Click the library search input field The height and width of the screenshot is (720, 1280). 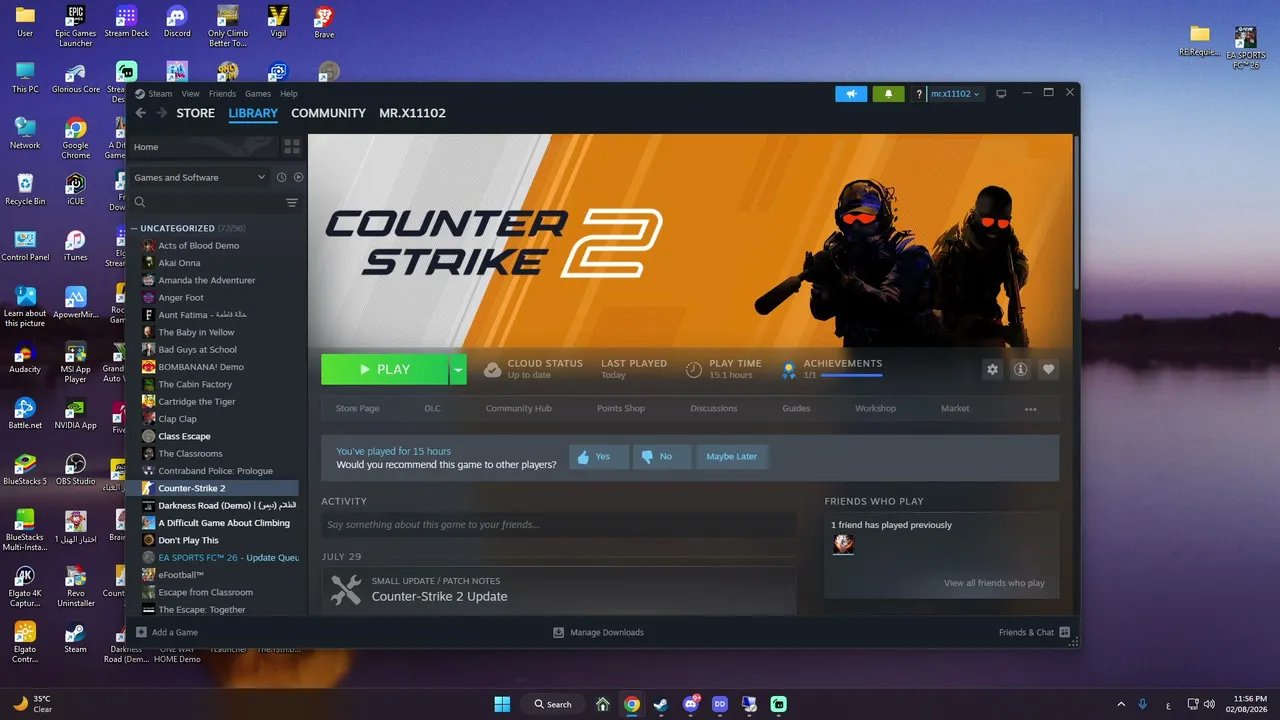(x=215, y=202)
